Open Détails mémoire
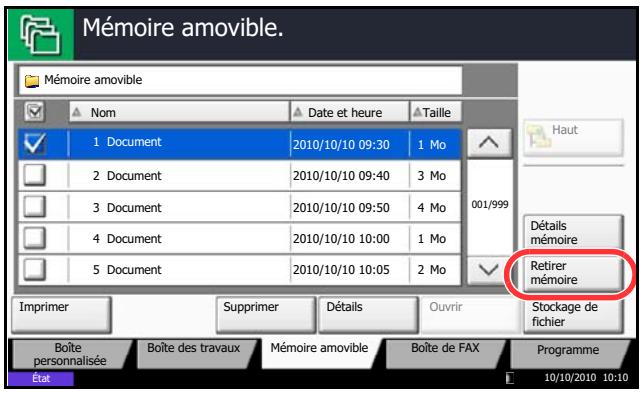Screen dimensions: 640x393 pos(573,233)
